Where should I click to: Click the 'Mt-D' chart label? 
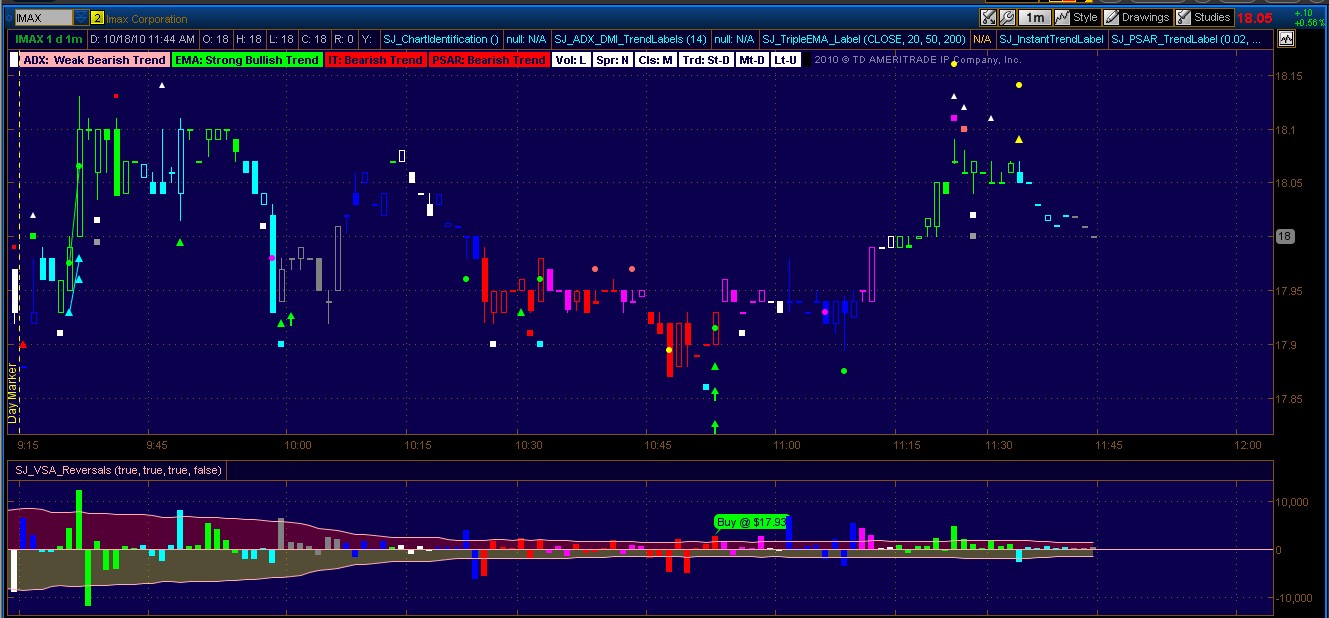752,60
